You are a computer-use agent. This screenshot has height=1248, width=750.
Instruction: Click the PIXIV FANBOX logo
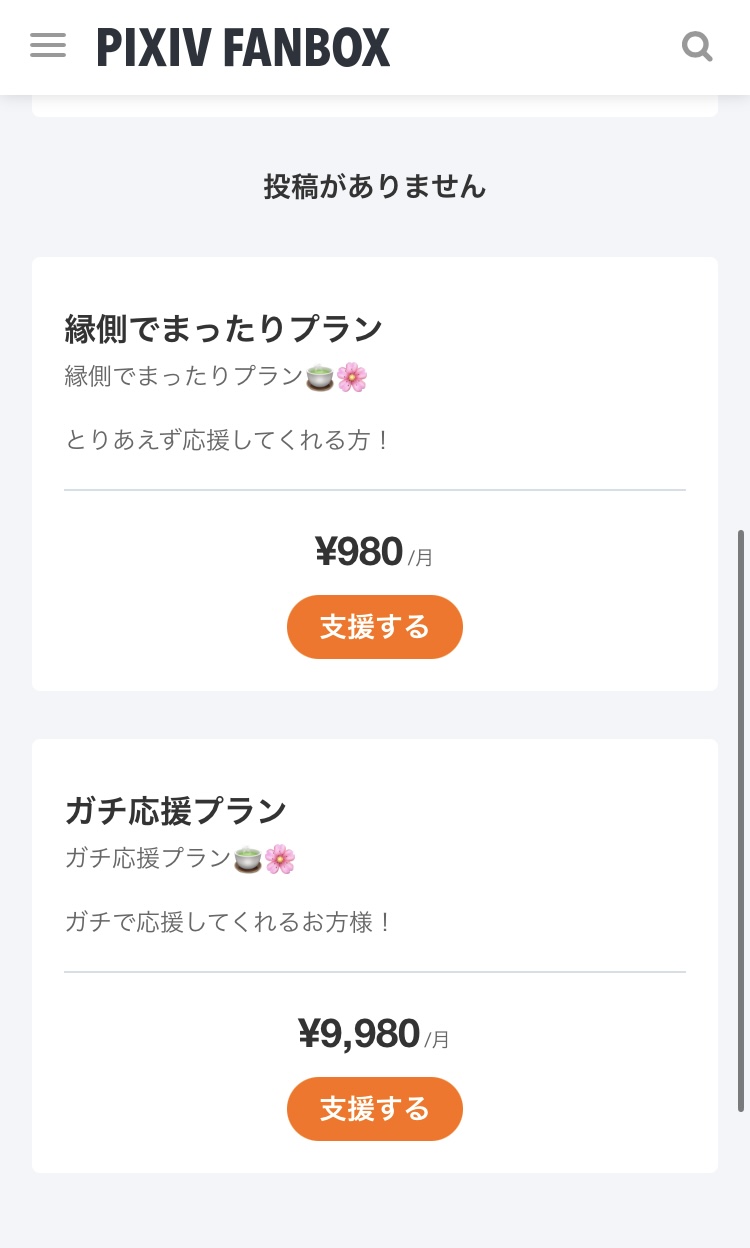point(243,48)
